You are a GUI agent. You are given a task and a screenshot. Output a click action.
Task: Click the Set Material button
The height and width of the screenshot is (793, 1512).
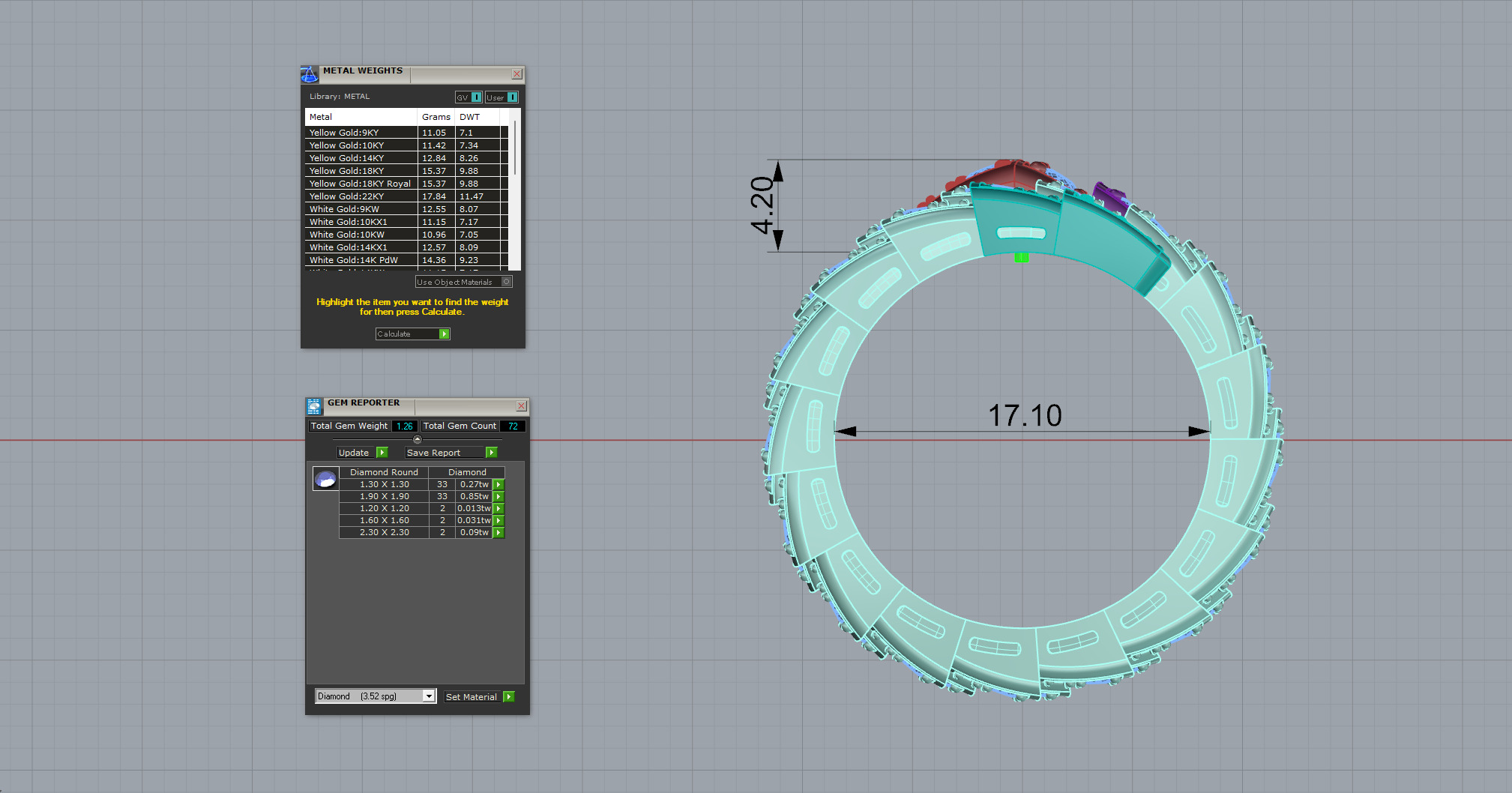[479, 697]
